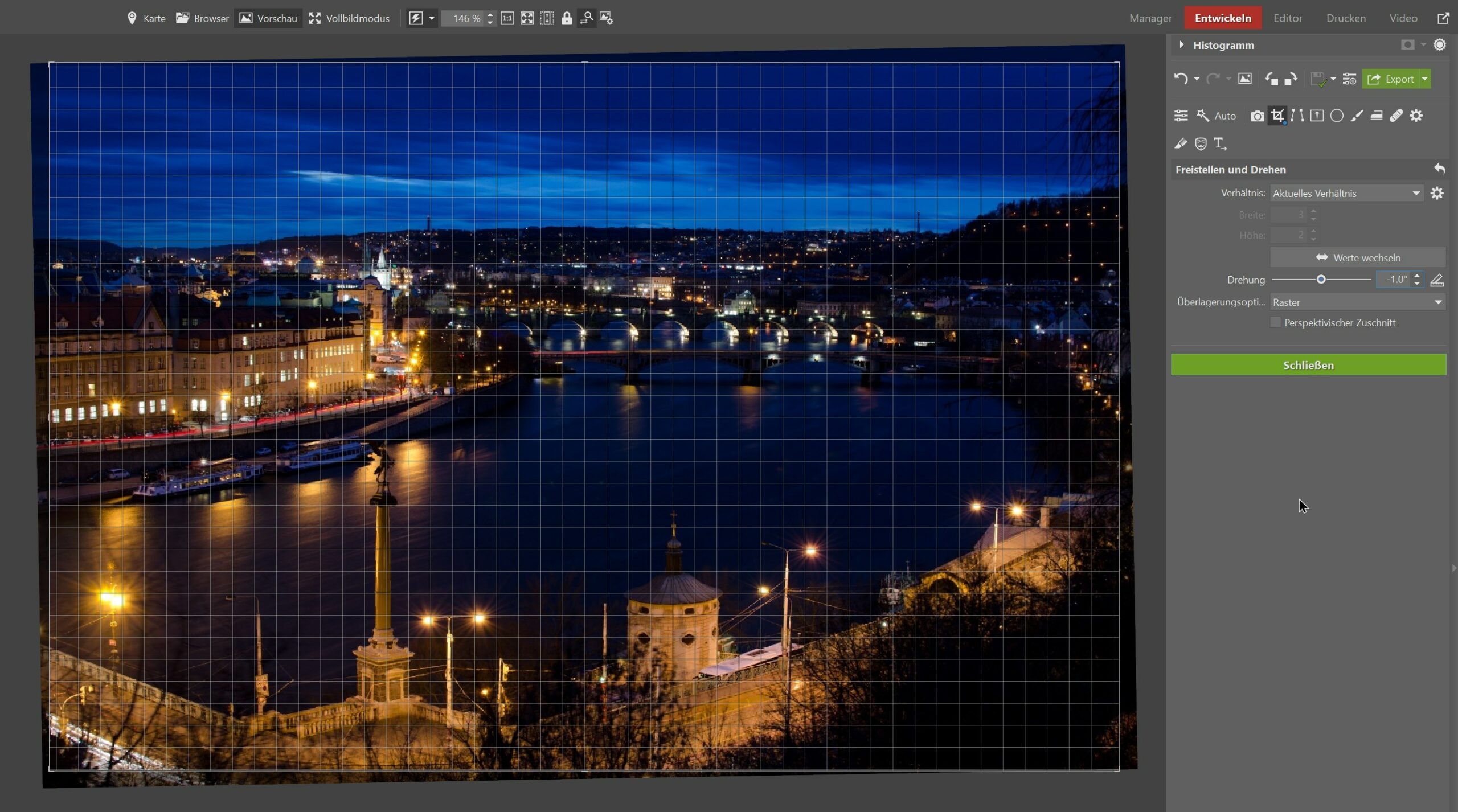
Task: Undo the last adjustment
Action: point(1181,79)
